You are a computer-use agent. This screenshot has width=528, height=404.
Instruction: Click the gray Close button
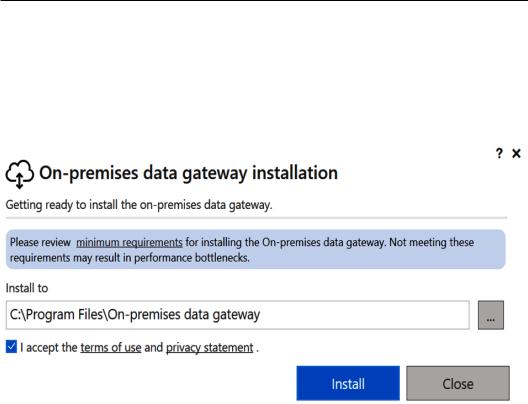pyautogui.click(x=458, y=383)
